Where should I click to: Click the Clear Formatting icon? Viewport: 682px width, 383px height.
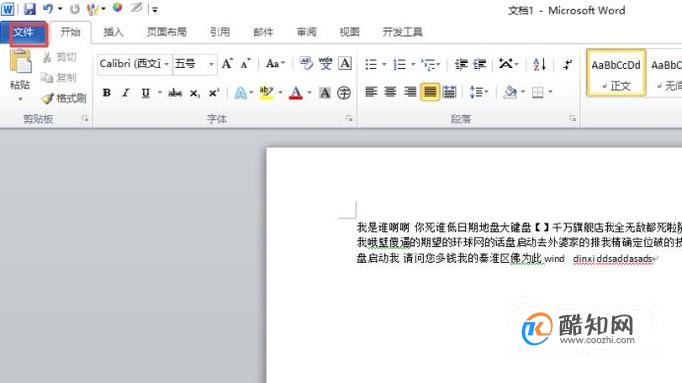click(306, 64)
